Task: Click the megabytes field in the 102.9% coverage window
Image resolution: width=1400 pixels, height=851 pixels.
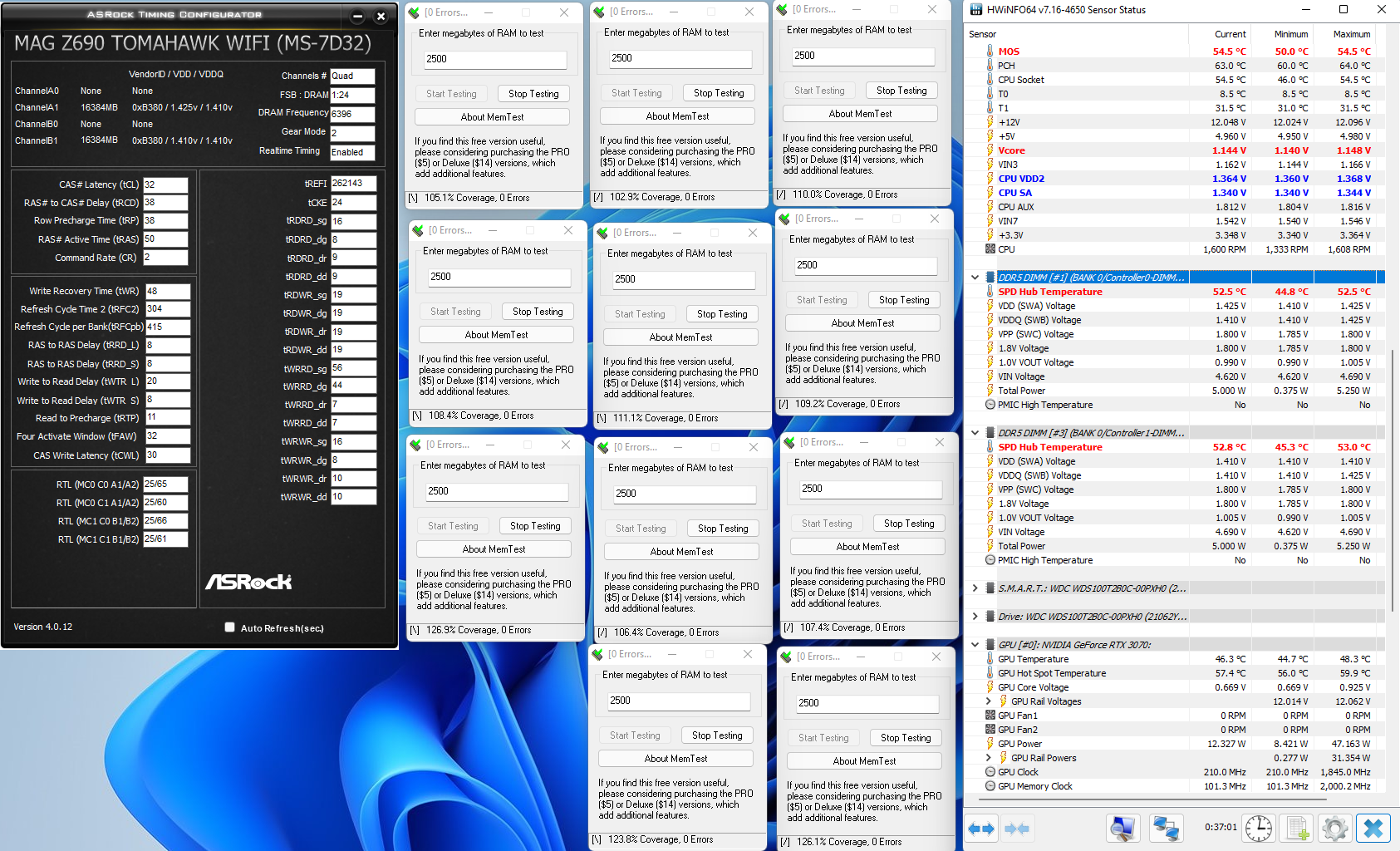Action: (x=680, y=58)
